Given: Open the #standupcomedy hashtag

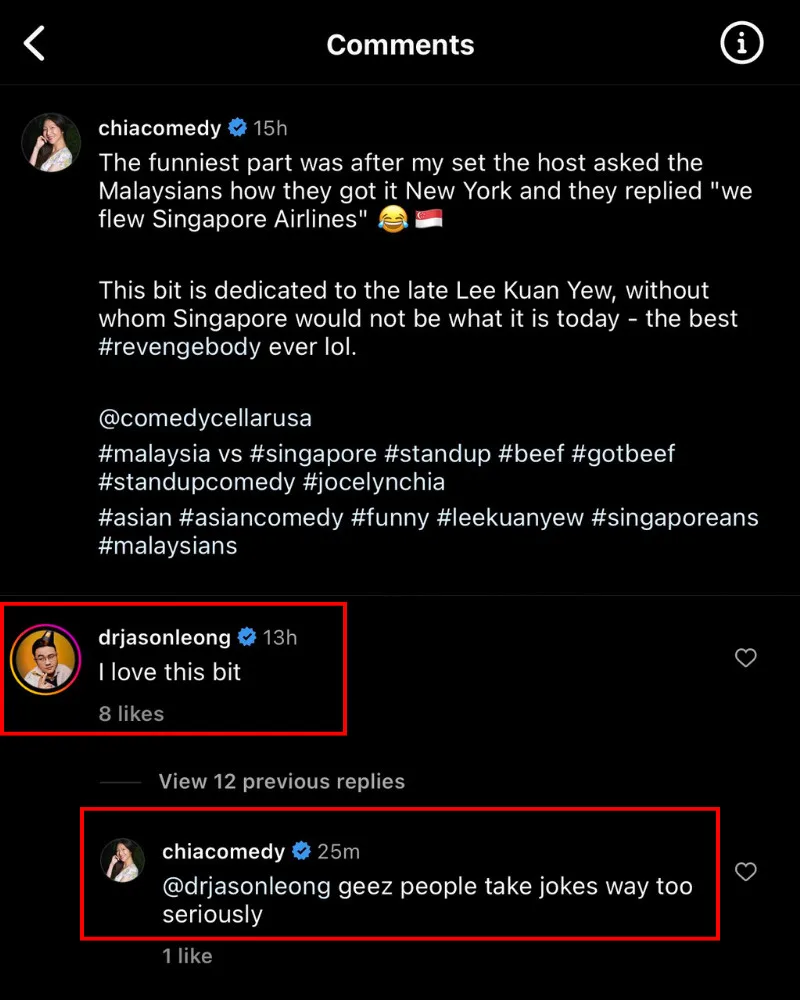Looking at the screenshot, I should [x=198, y=482].
